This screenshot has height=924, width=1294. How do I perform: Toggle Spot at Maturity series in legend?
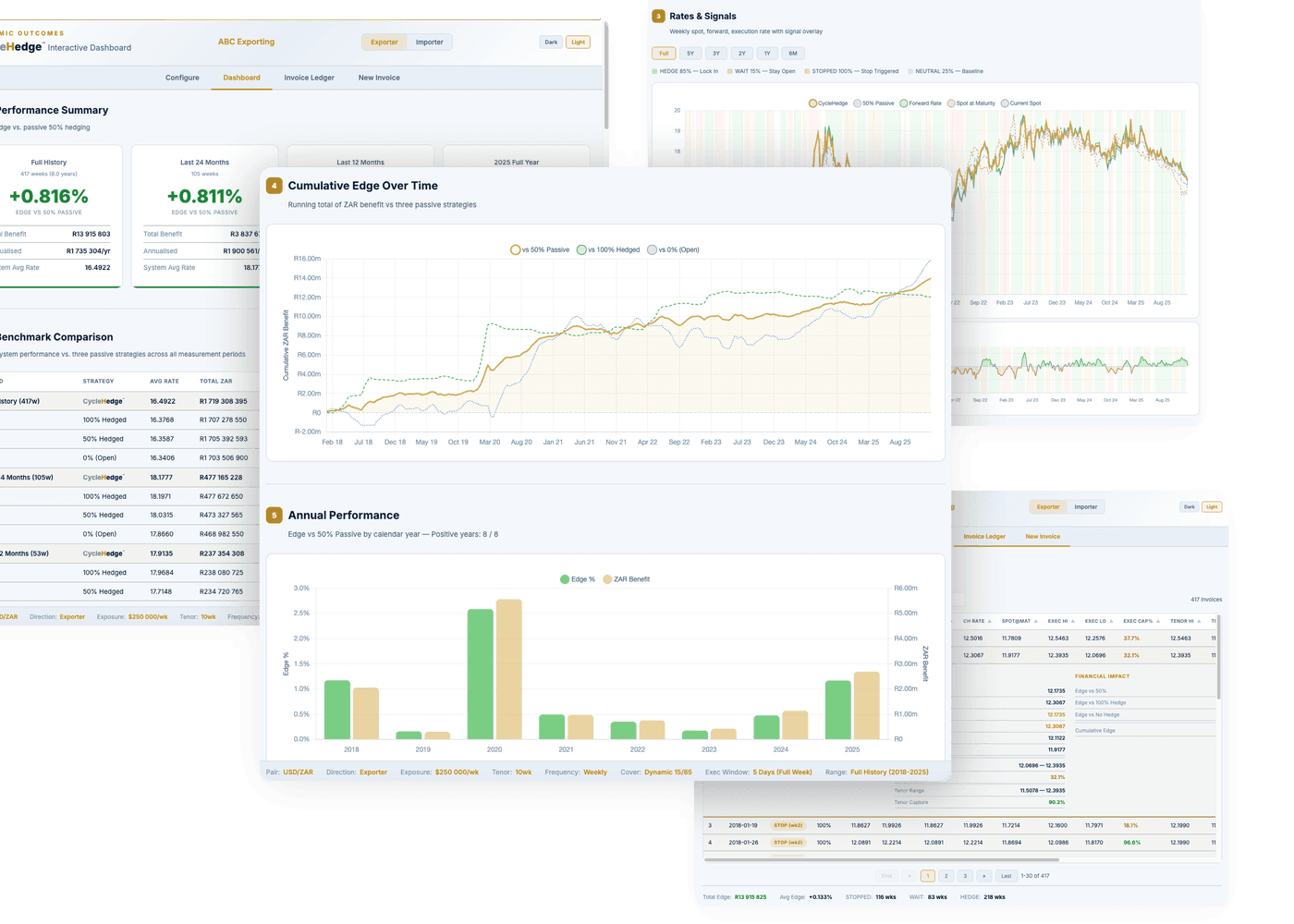point(971,103)
